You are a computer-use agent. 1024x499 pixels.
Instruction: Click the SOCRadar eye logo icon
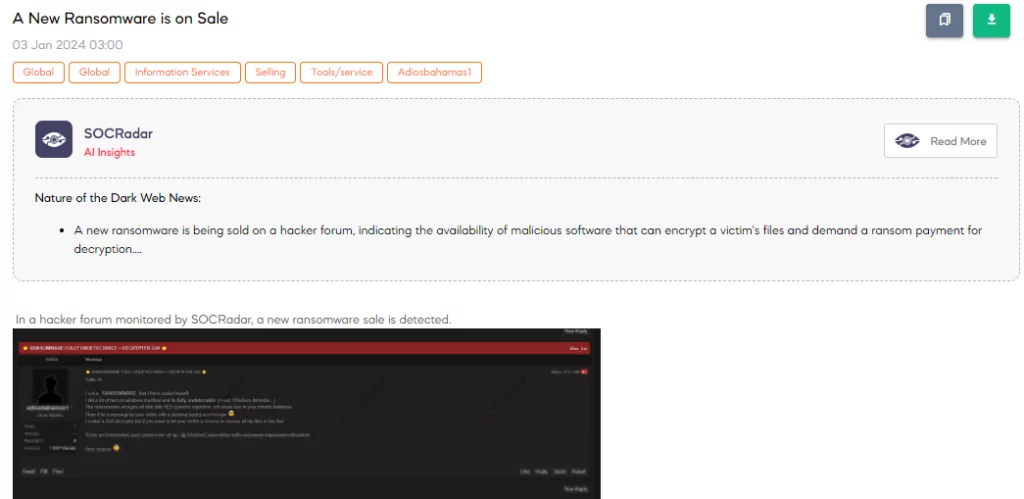[x=54, y=139]
